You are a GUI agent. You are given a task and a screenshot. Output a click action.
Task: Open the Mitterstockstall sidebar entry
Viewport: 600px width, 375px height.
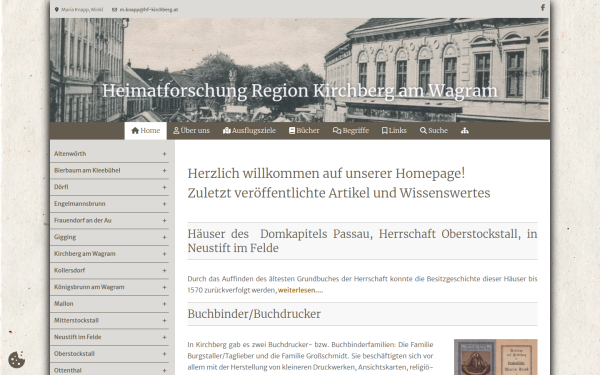click(x=77, y=320)
